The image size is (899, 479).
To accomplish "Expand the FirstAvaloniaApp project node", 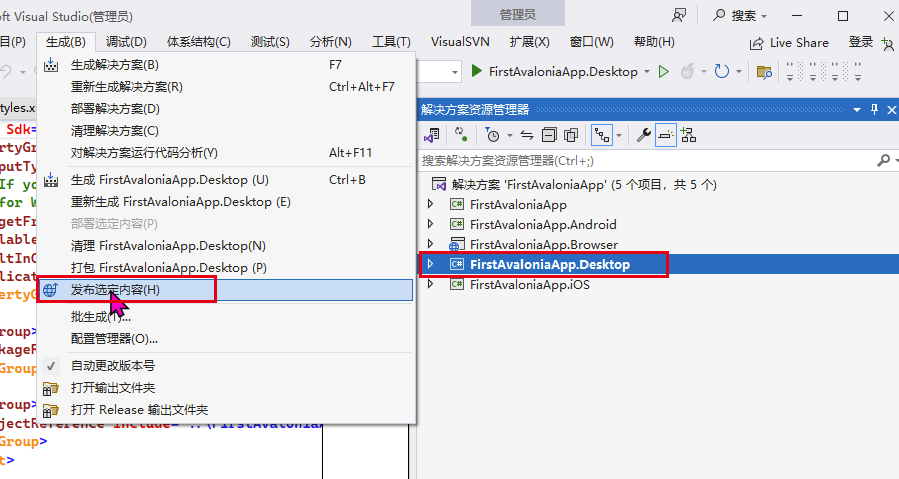I will point(431,204).
